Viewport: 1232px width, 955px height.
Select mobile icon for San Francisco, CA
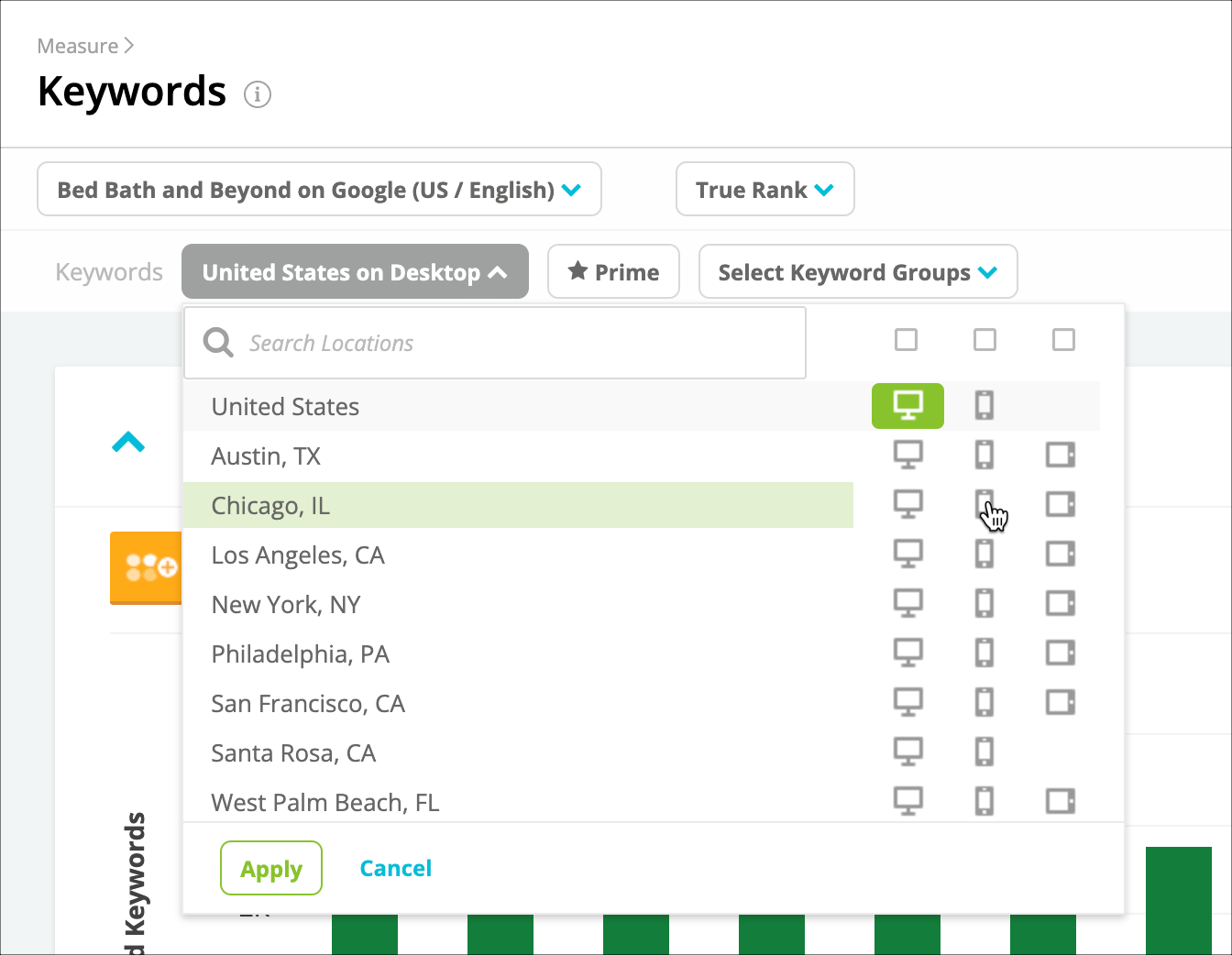coord(984,703)
